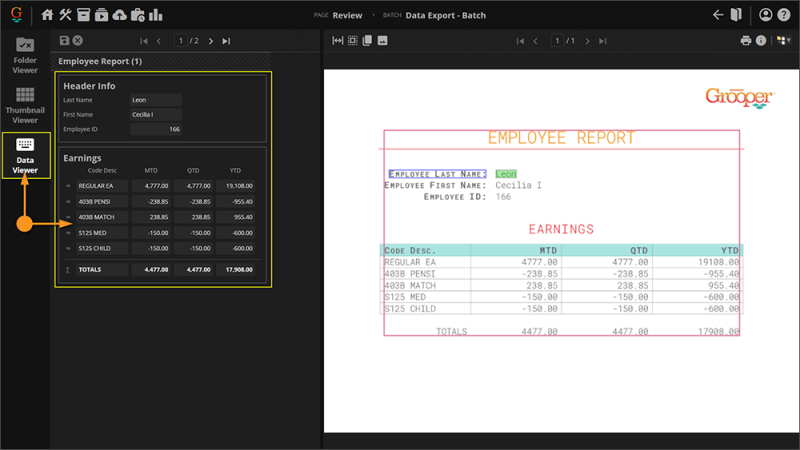800x450 pixels.
Task: Click the cloud upload icon
Action: coord(119,15)
